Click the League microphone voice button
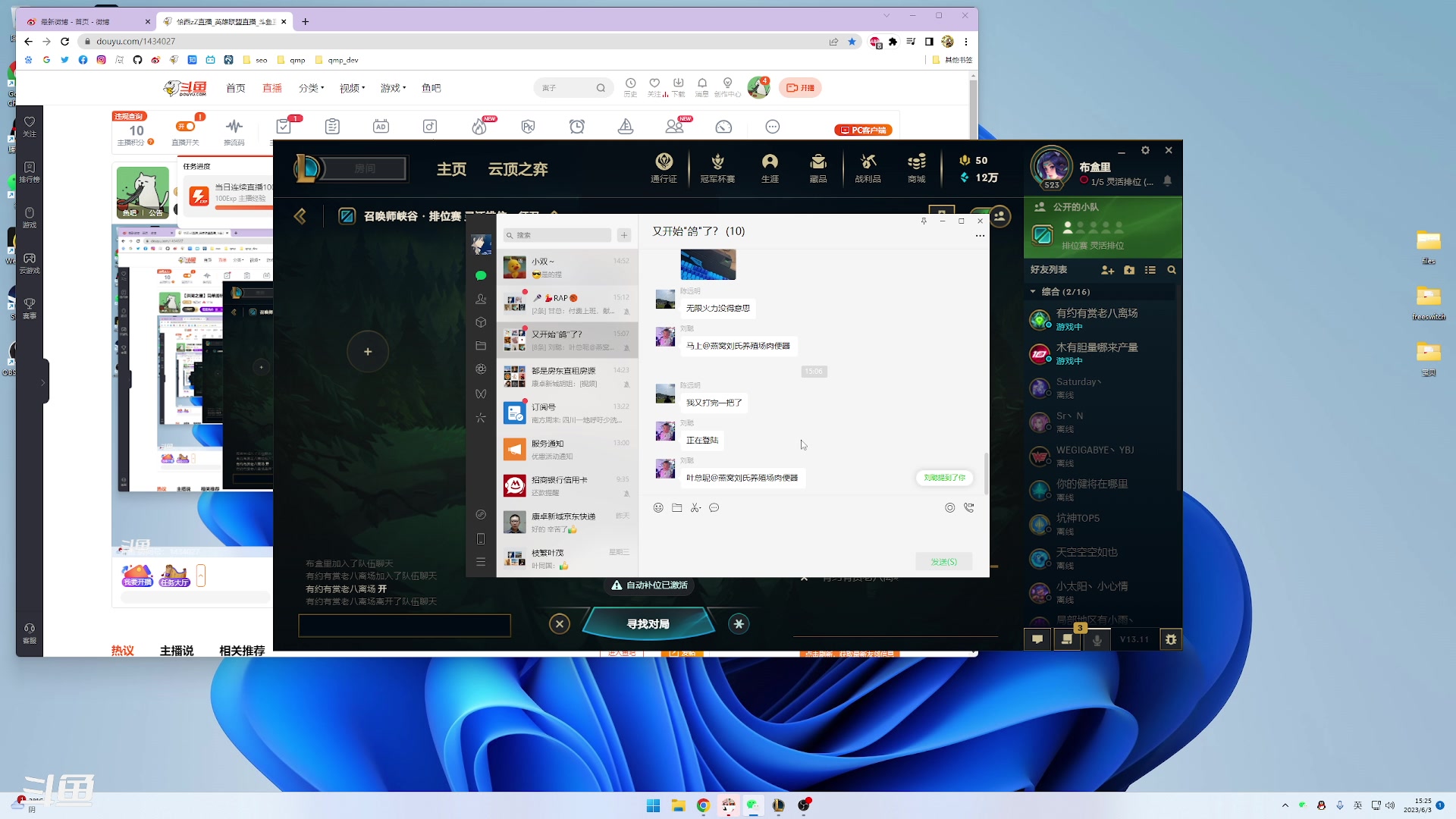1456x819 pixels. coord(1097,640)
